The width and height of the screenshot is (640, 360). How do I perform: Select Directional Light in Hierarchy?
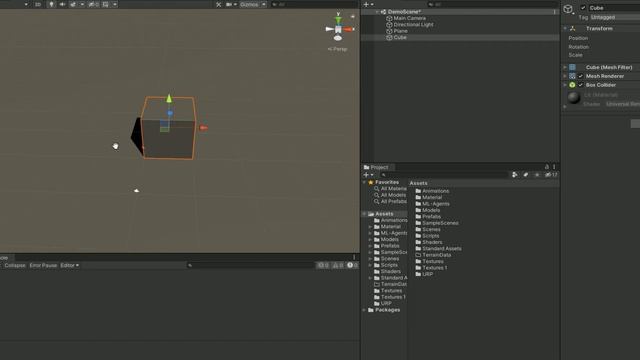413,24
